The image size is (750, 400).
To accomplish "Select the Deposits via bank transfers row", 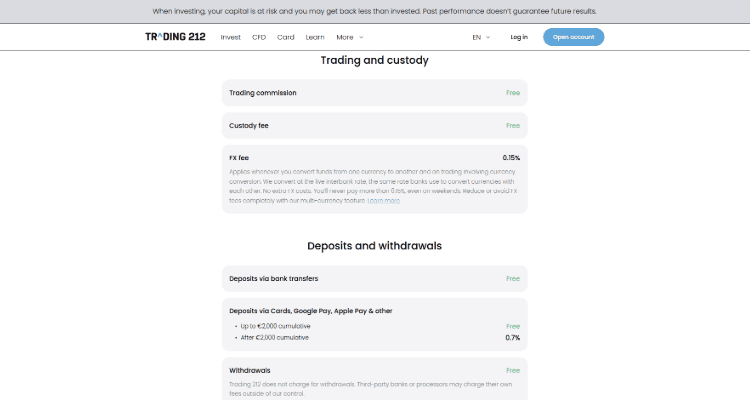I will coord(375,278).
